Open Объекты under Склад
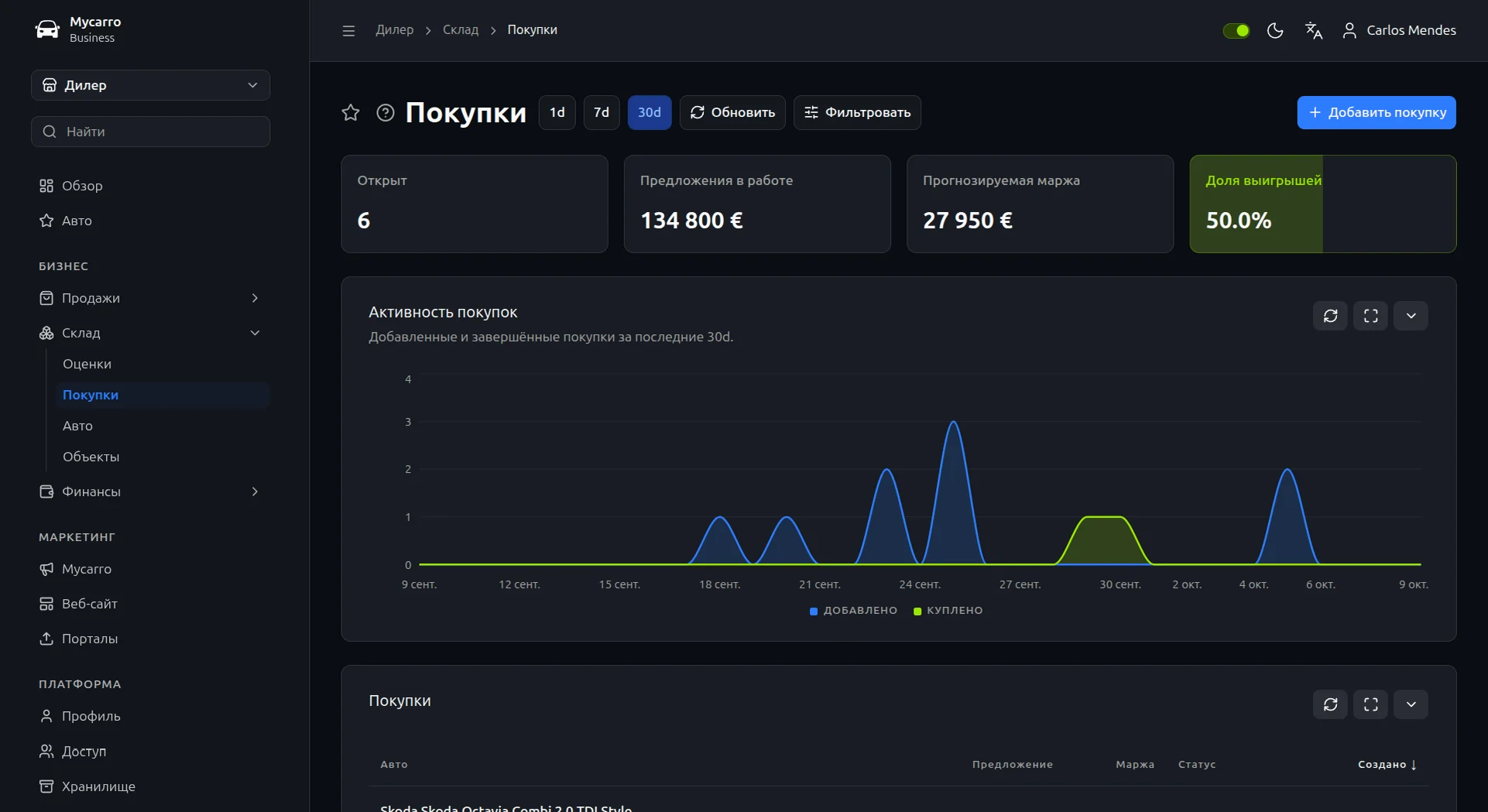 click(x=163, y=457)
